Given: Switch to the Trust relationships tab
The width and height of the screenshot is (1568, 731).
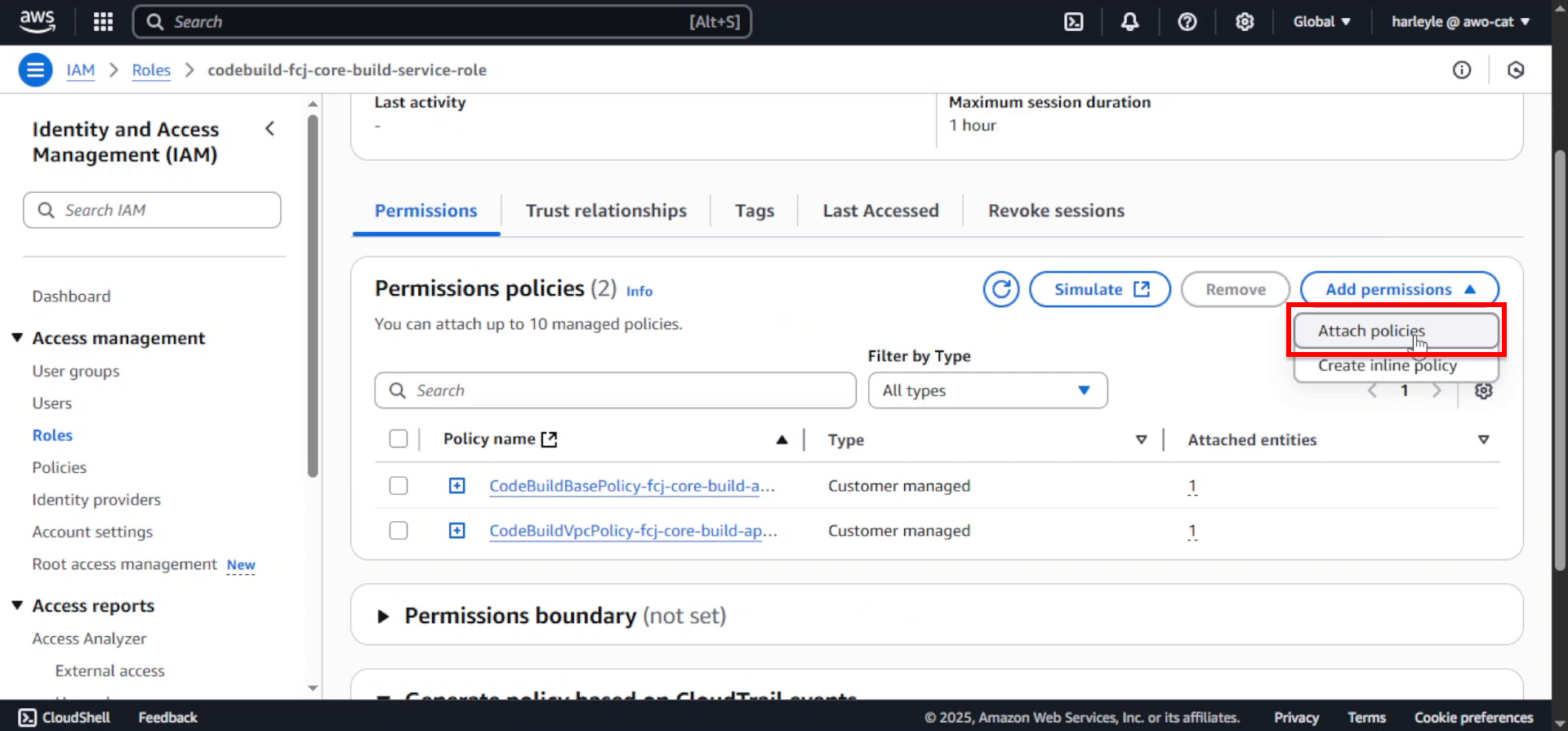Looking at the screenshot, I should (606, 211).
